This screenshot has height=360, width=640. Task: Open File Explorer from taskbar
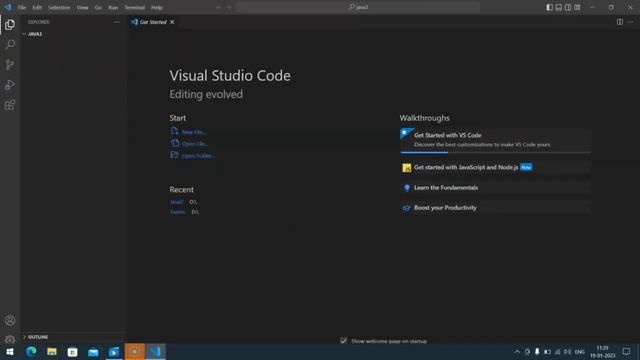click(x=52, y=351)
